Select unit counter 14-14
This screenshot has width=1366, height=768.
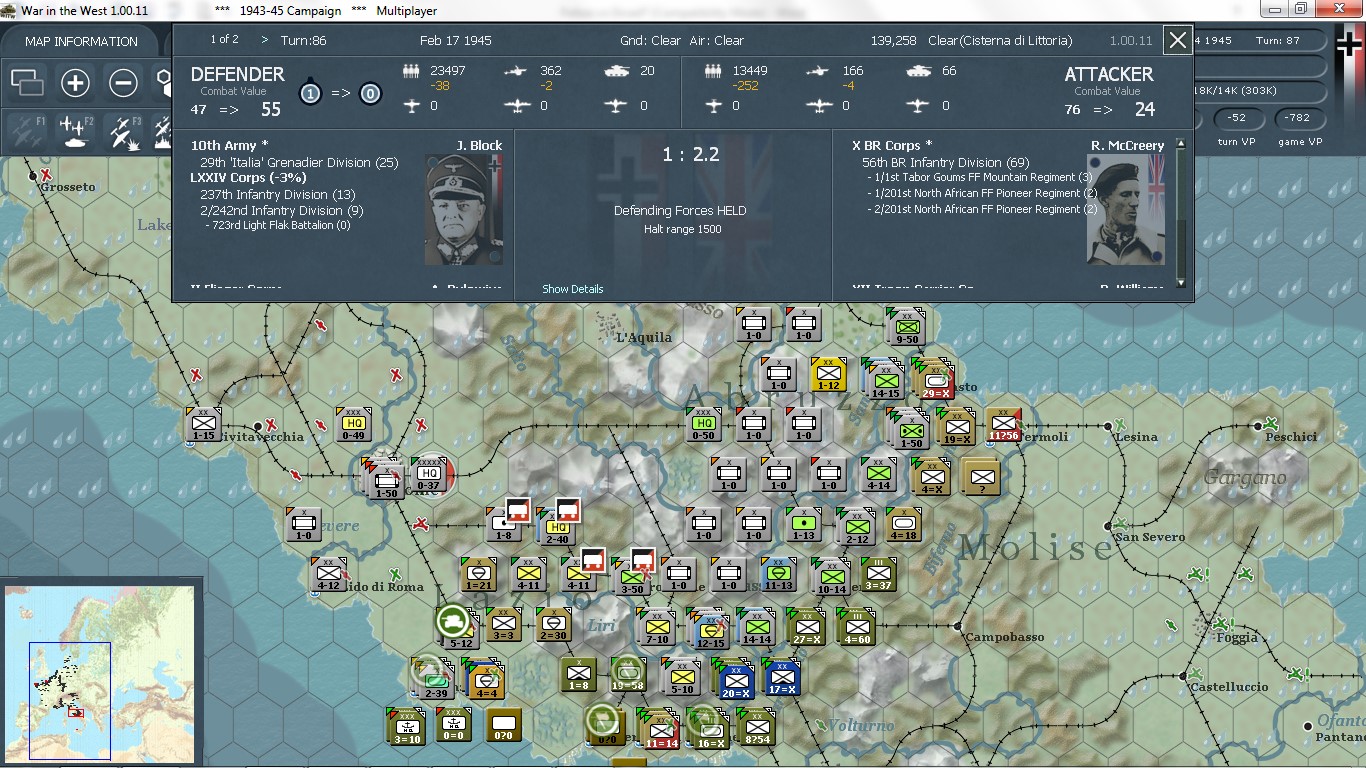756,627
